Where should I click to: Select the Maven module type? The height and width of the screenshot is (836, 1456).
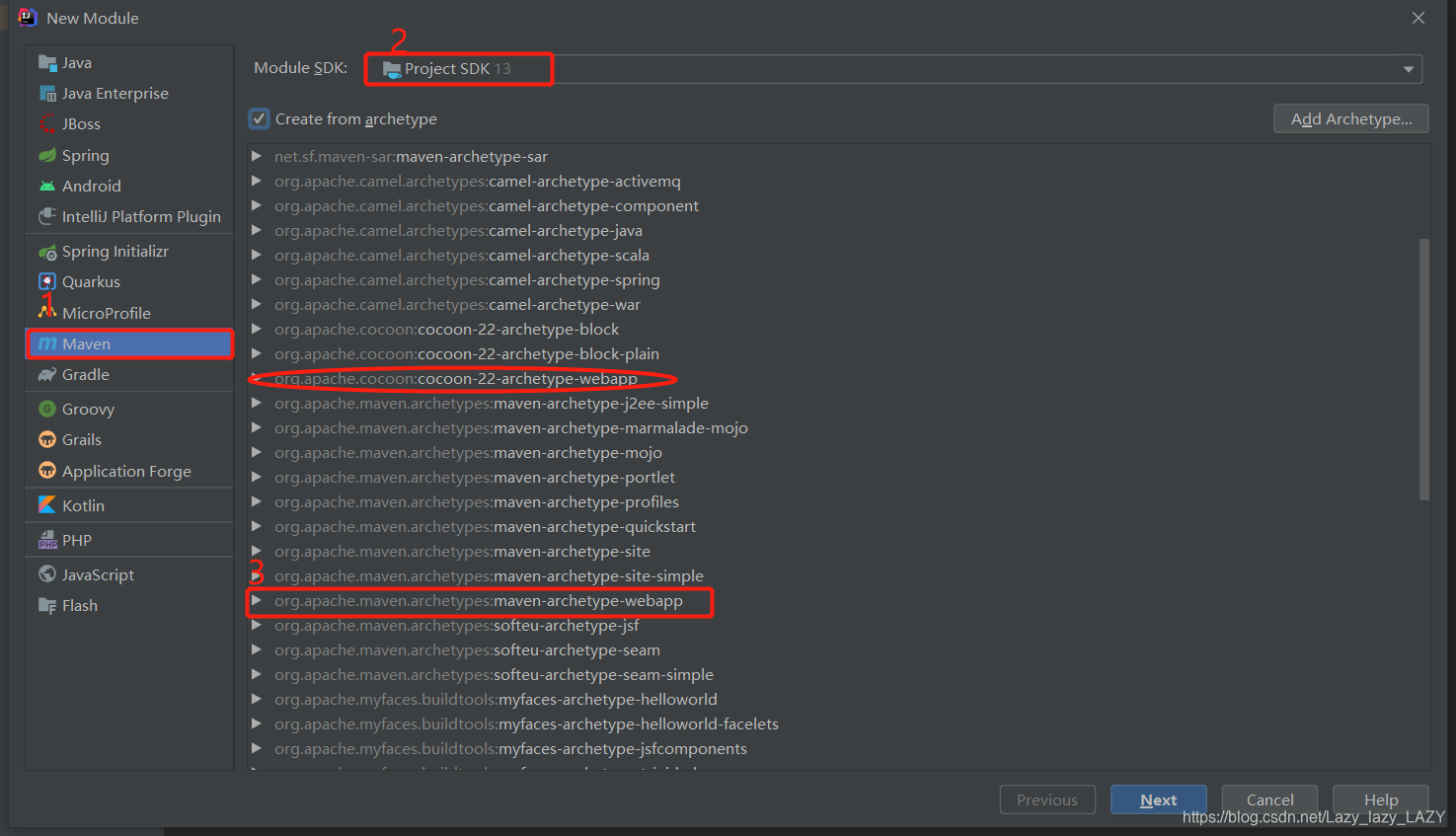pyautogui.click(x=129, y=343)
